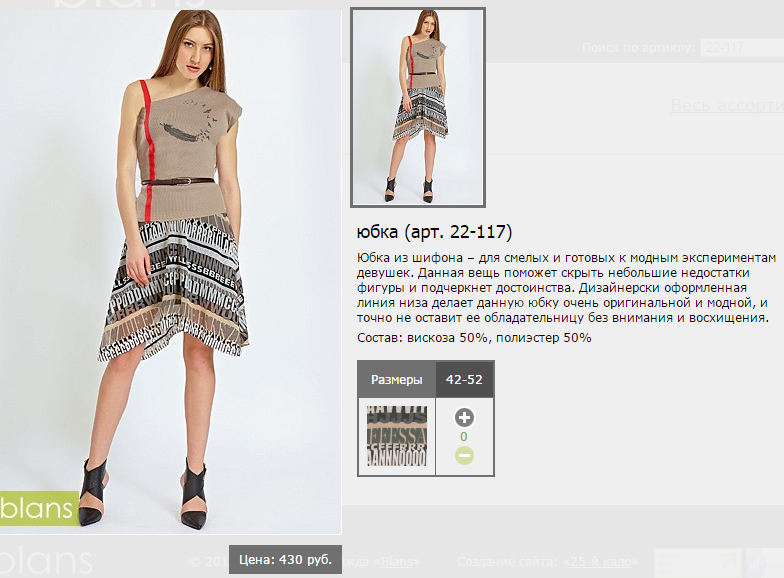The width and height of the screenshot is (784, 578).
Task: Click the green blans logo badge
Action: click(x=39, y=508)
